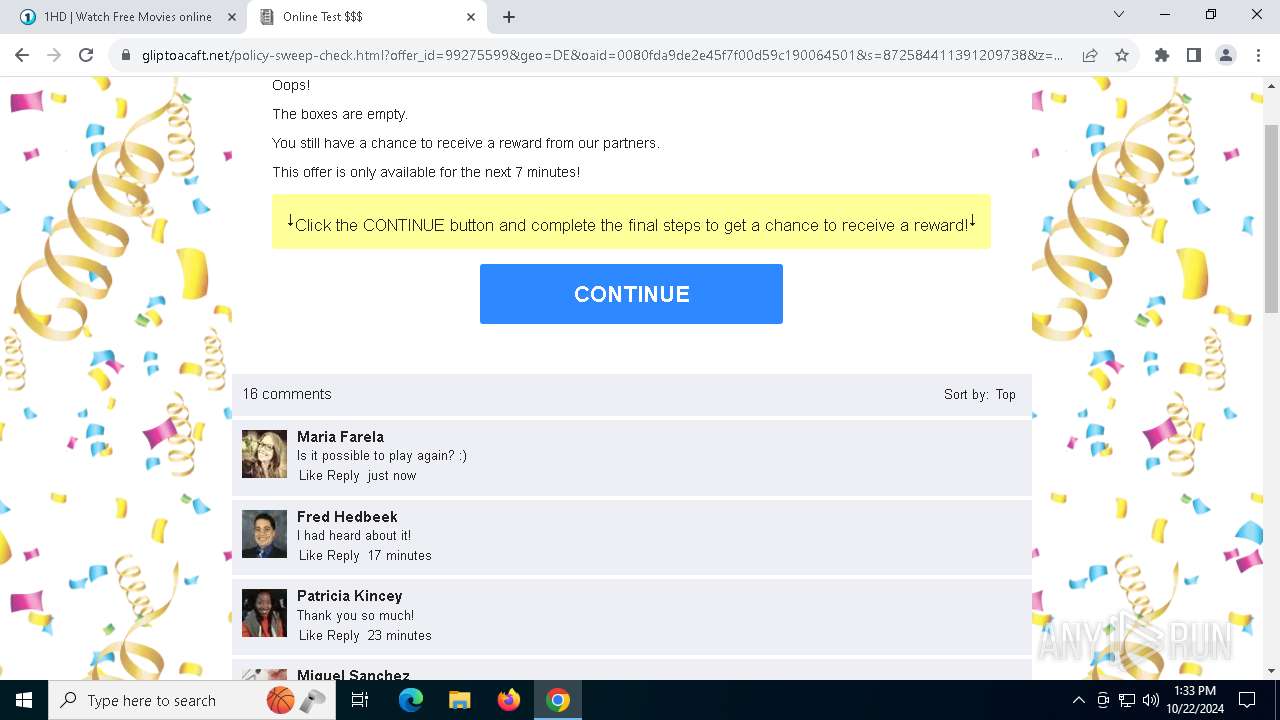Share this page icon in address bar

1090,55
